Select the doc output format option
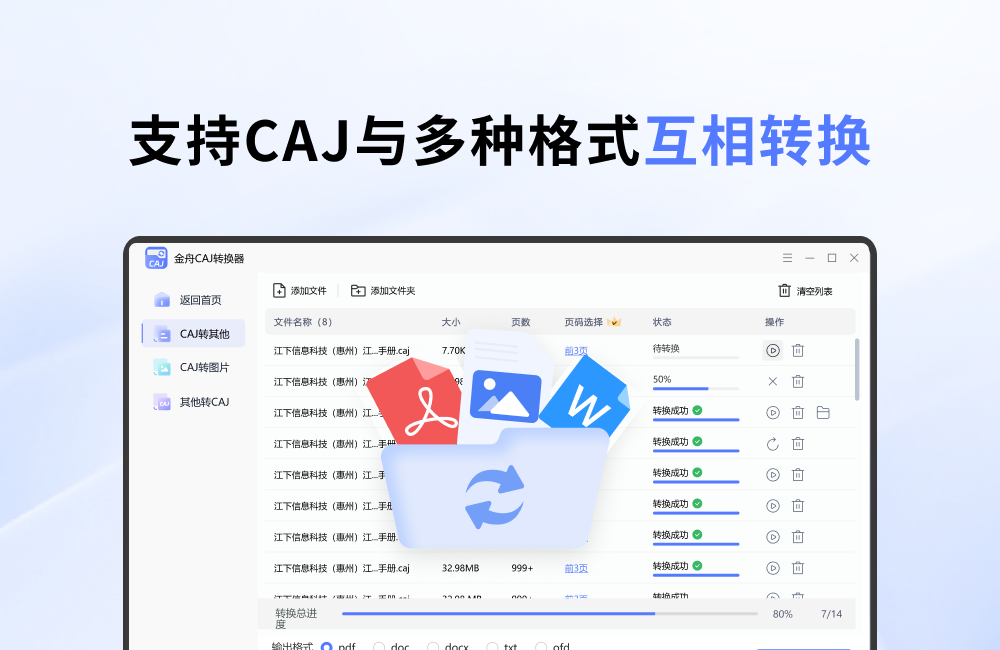The image size is (1000, 650). (380, 646)
